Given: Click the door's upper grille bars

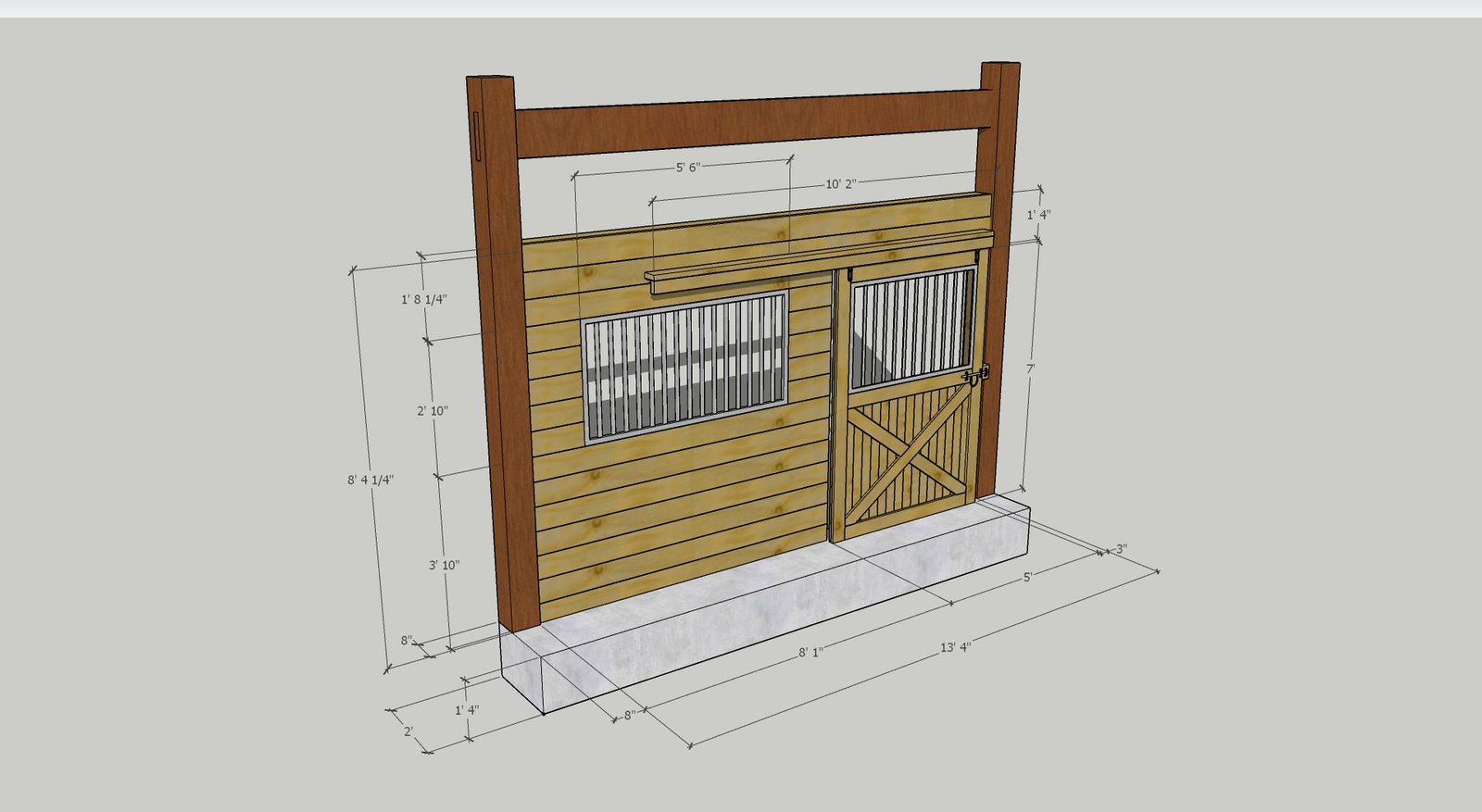Looking at the screenshot, I should click(911, 328).
